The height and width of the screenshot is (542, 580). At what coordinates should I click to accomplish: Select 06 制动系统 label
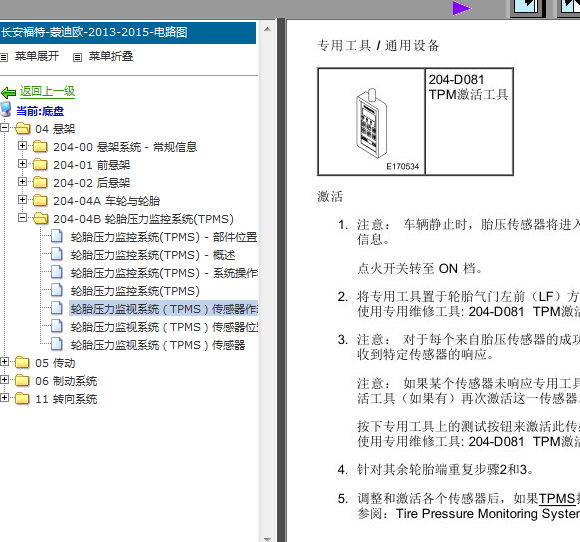click(x=66, y=381)
